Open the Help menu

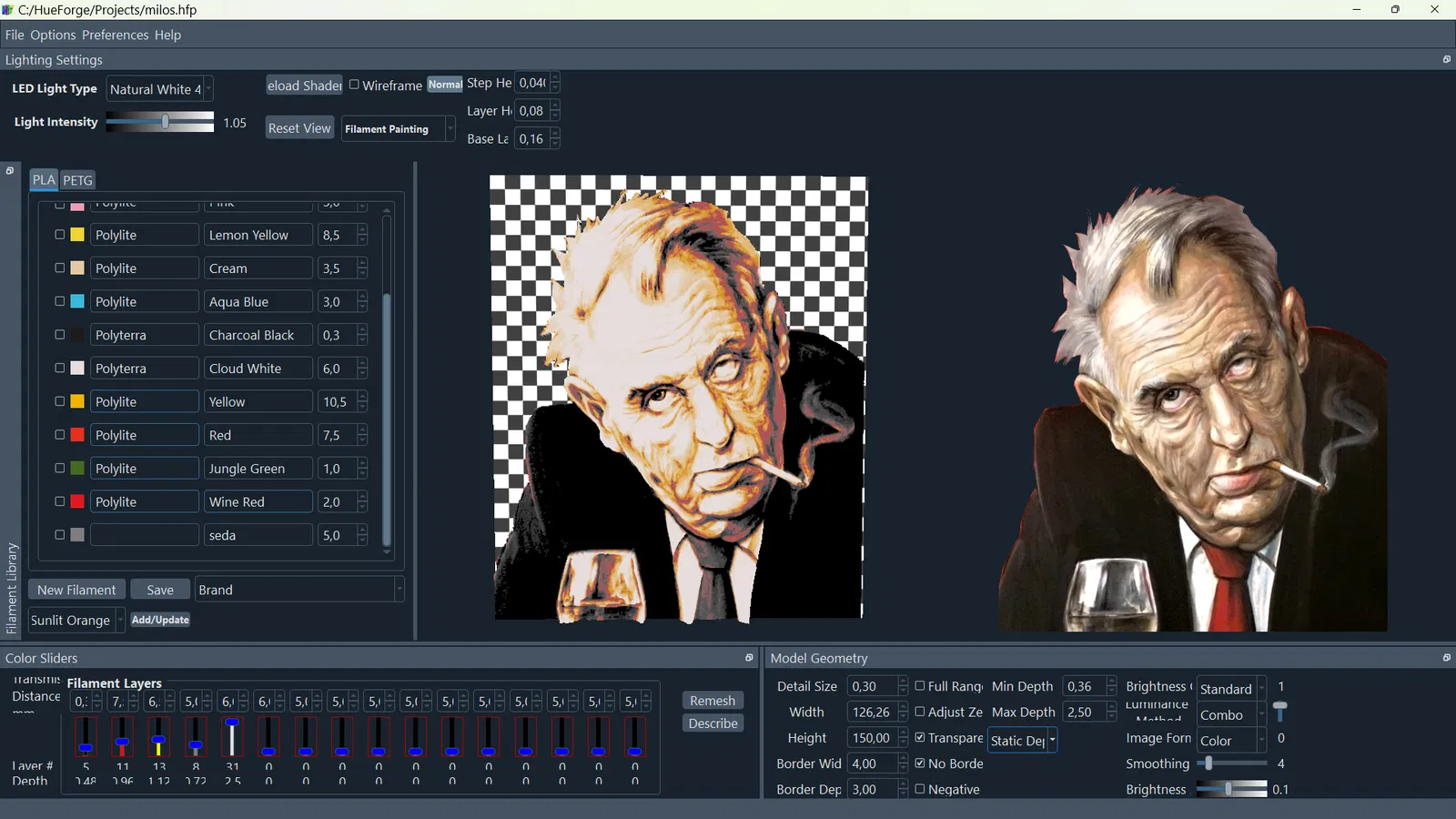(x=167, y=35)
